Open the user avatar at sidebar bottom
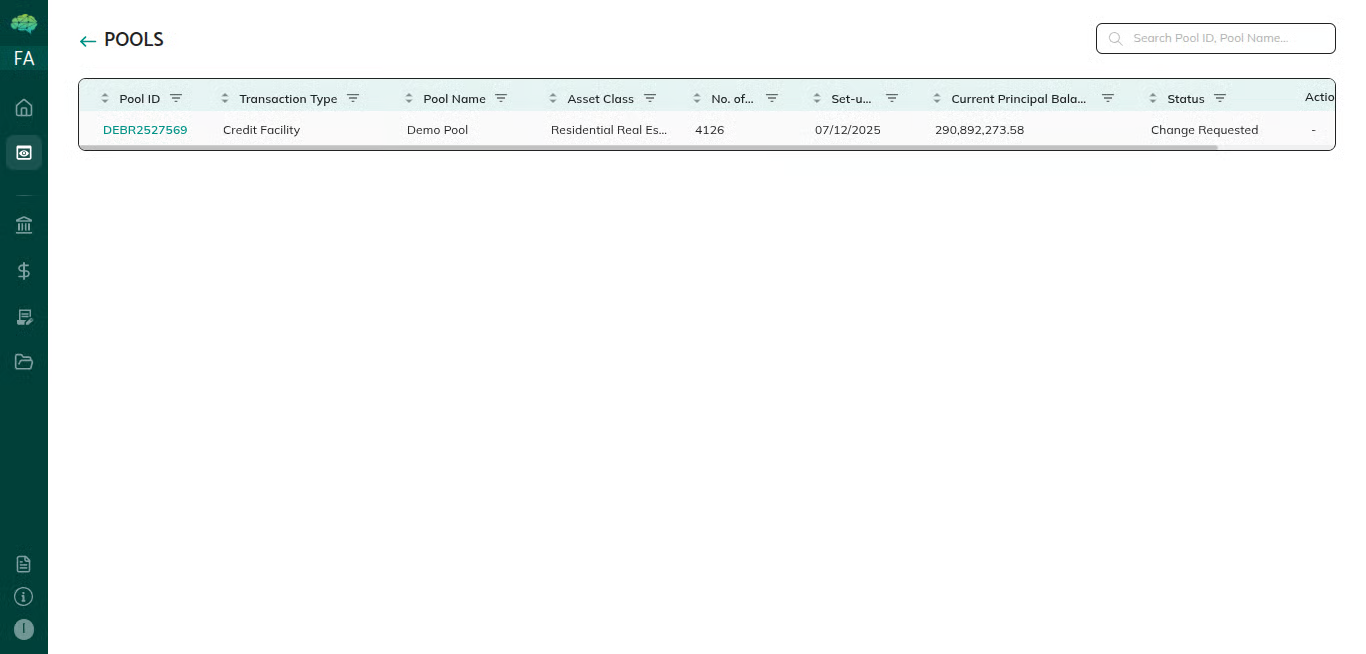Image resolution: width=1366 pixels, height=654 pixels. [x=24, y=629]
